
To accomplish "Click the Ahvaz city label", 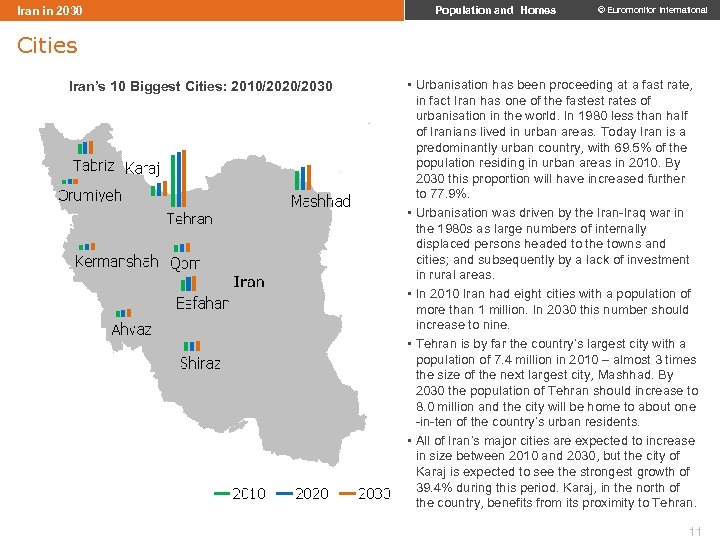I will pos(131,329).
